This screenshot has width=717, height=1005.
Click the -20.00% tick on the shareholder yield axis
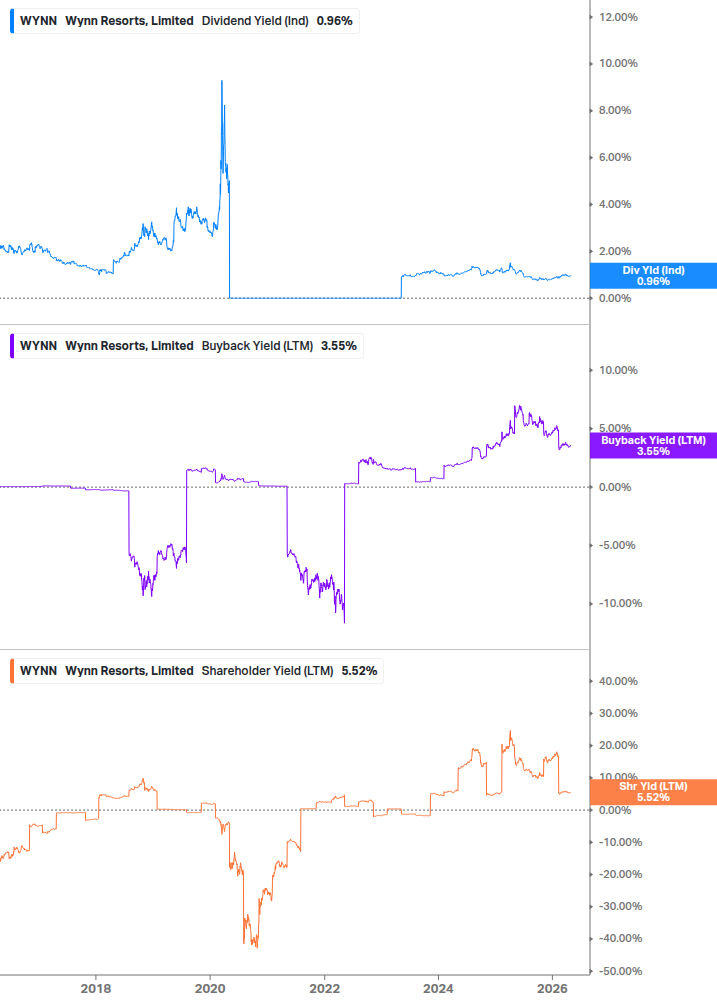click(x=620, y=874)
